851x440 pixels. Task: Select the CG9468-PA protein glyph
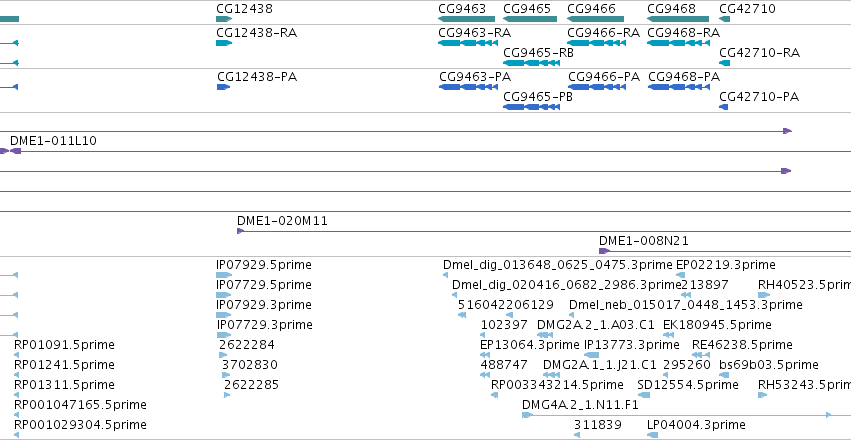pos(677,87)
